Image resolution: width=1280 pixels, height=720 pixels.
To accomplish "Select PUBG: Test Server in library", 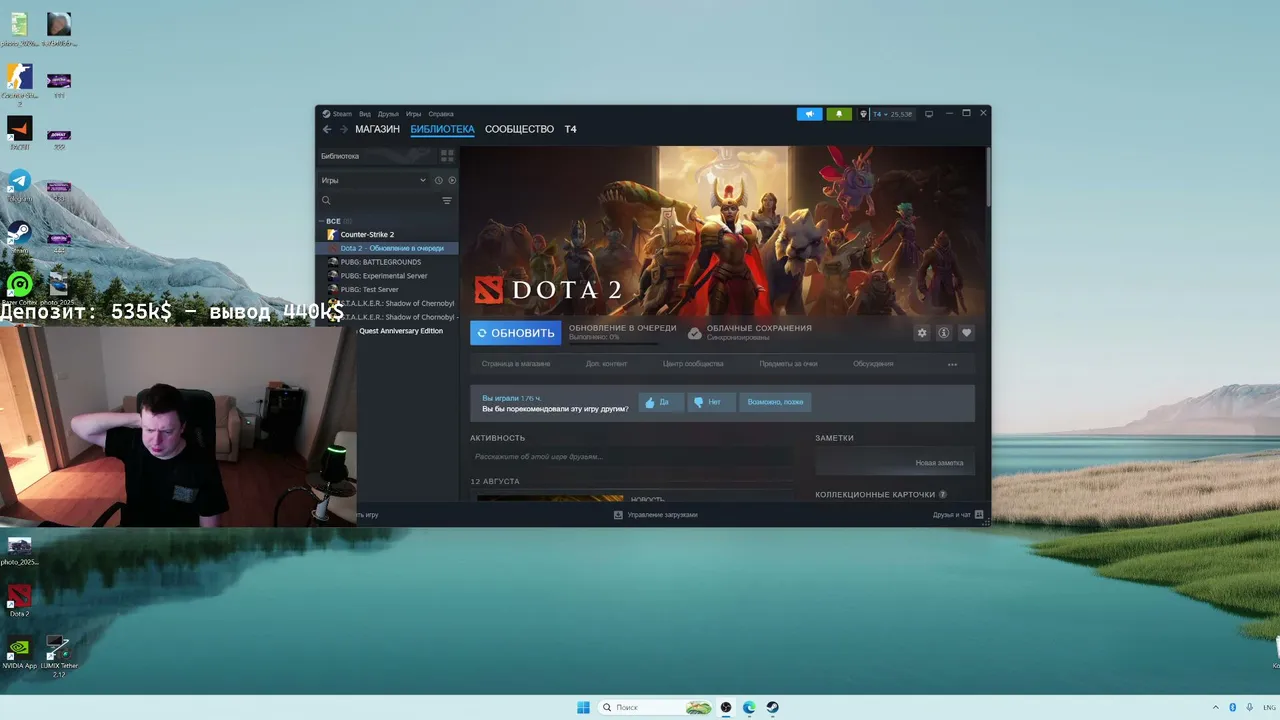I will click(x=387, y=290).
